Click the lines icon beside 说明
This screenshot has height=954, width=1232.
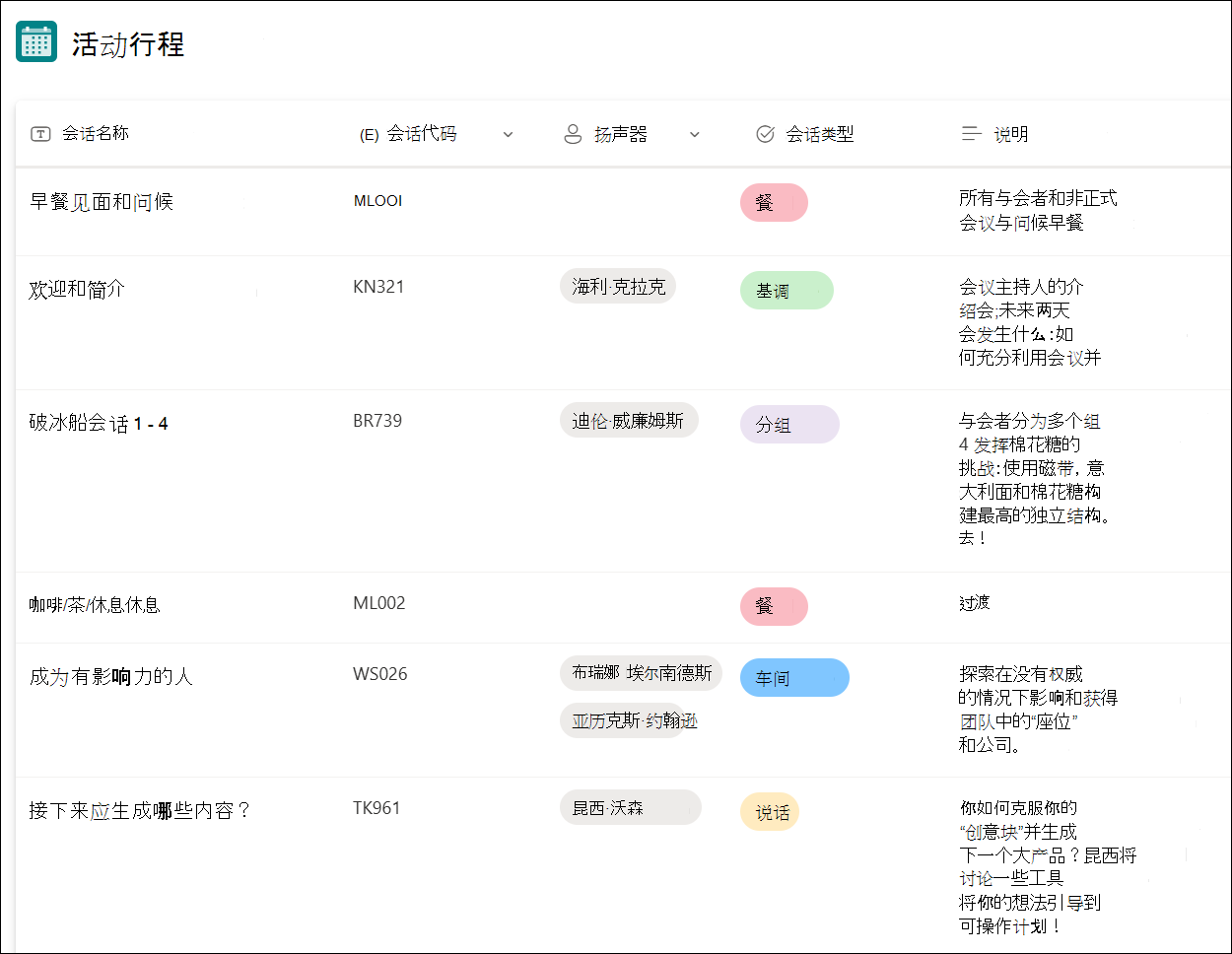pyautogui.click(x=971, y=134)
